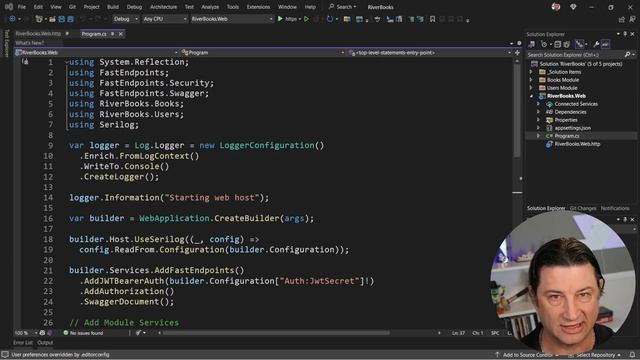
Task: Click Show All Files icon in Solution Explorer
Action: pos(566,44)
